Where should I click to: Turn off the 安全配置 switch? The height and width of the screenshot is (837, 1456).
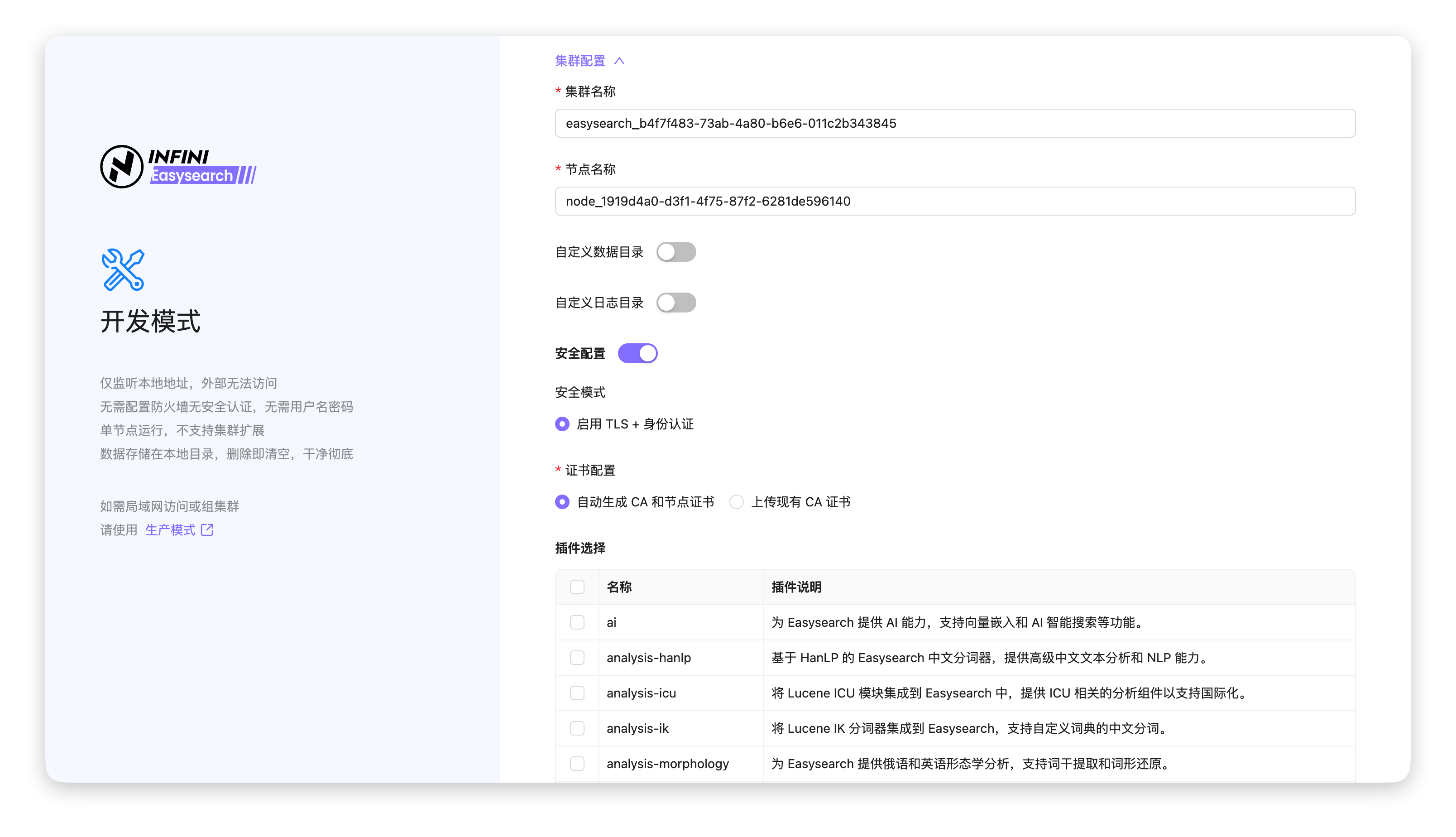click(x=637, y=354)
